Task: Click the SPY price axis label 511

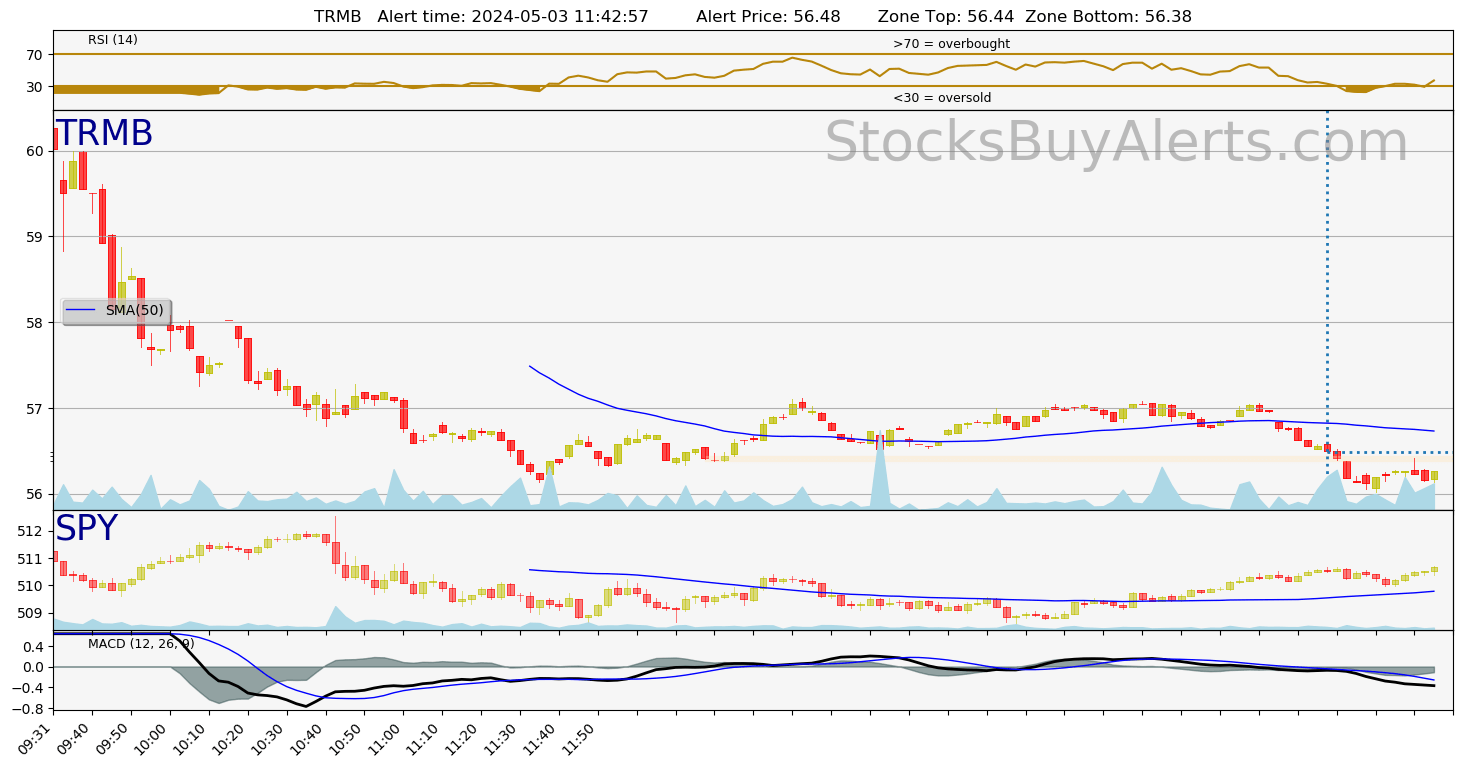Action: click(31, 559)
